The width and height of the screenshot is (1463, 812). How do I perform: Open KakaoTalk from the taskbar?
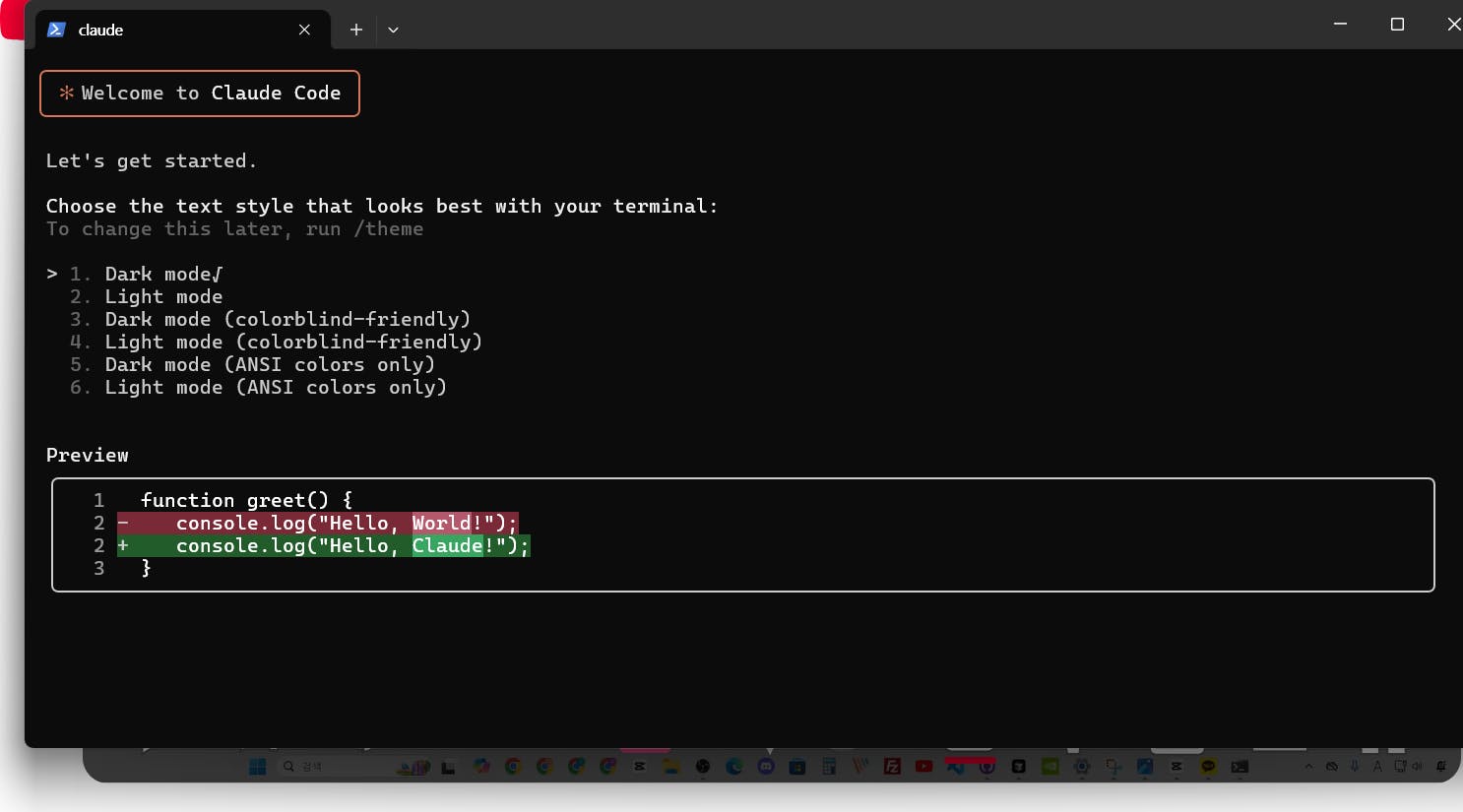coord(1208,766)
